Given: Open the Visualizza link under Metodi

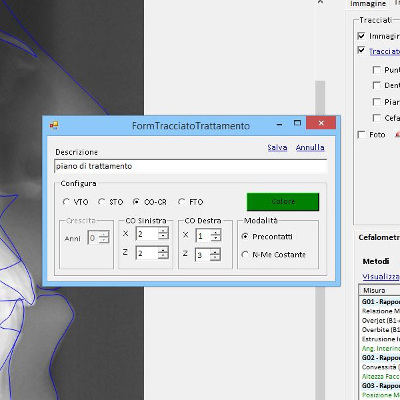Looking at the screenshot, I should (381, 276).
